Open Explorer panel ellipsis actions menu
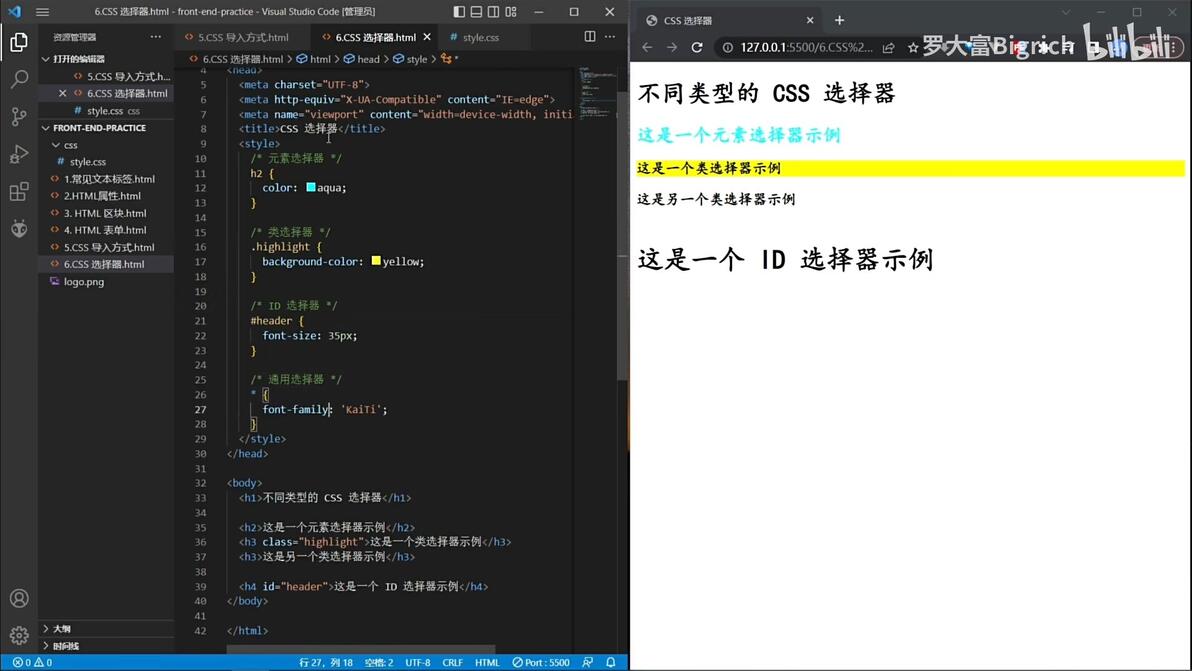 156,36
